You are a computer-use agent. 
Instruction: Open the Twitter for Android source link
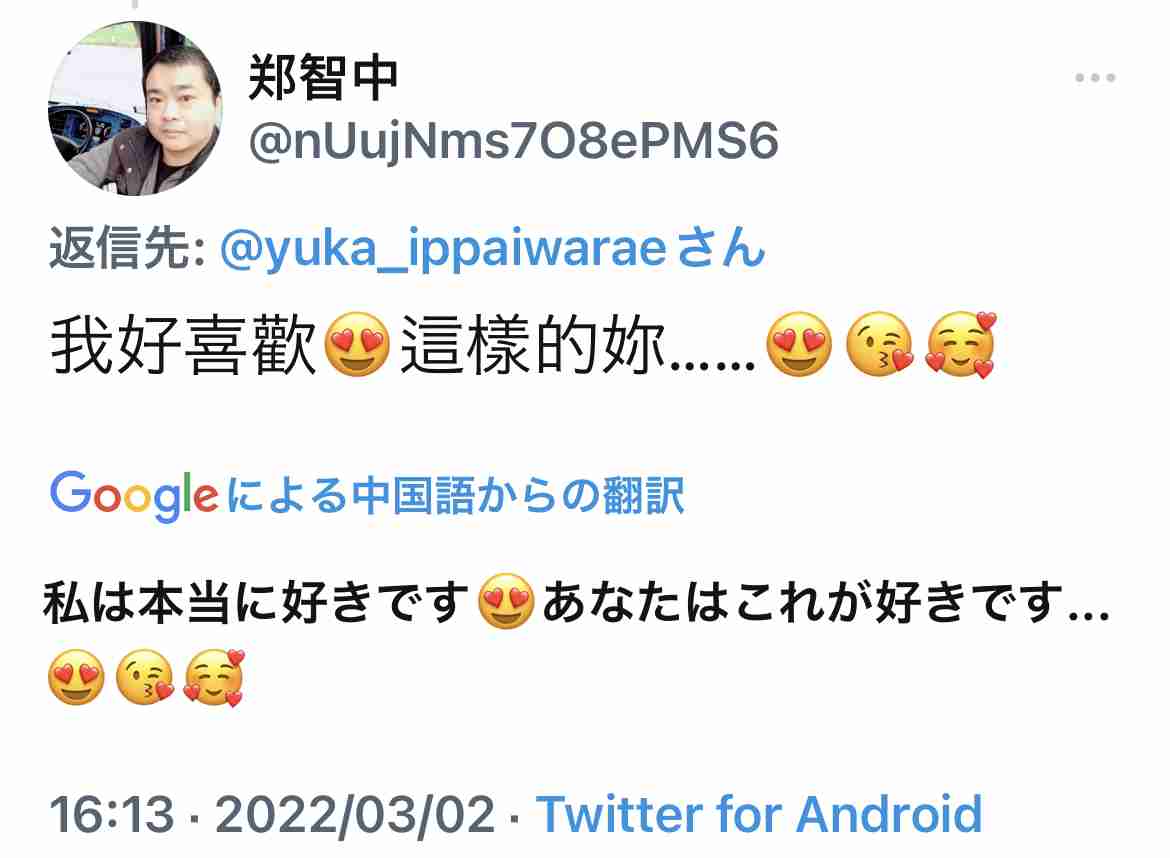[759, 813]
